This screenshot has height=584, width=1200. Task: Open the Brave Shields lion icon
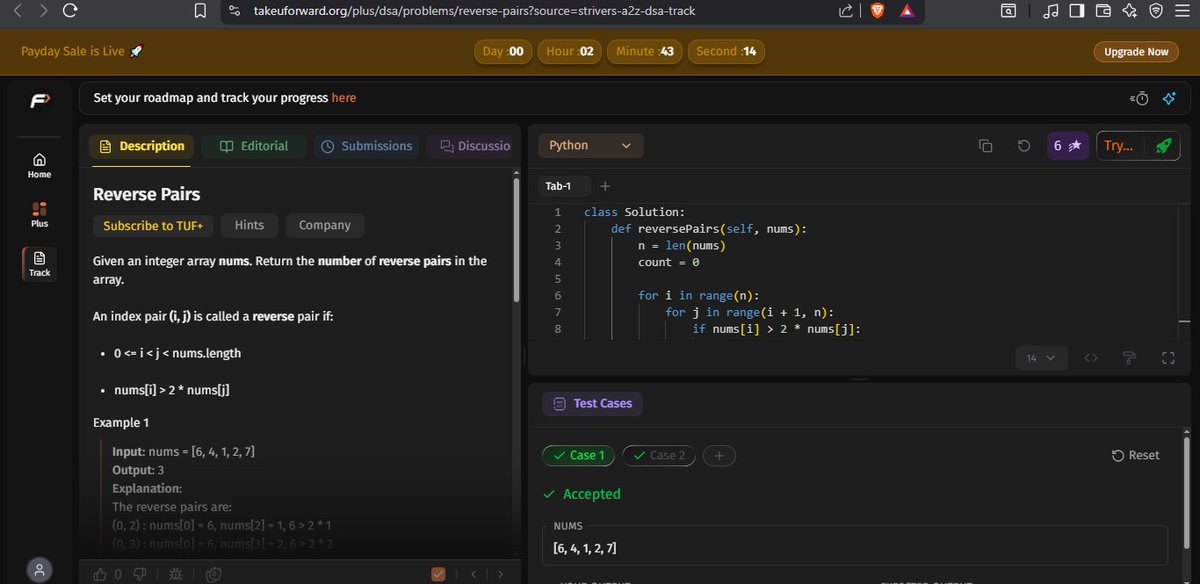coord(877,11)
